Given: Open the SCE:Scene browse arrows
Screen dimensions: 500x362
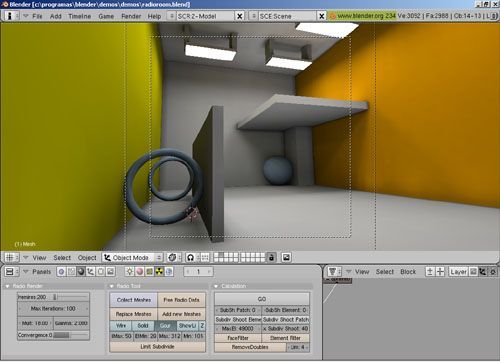Looking at the screenshot, I should click(x=254, y=16).
